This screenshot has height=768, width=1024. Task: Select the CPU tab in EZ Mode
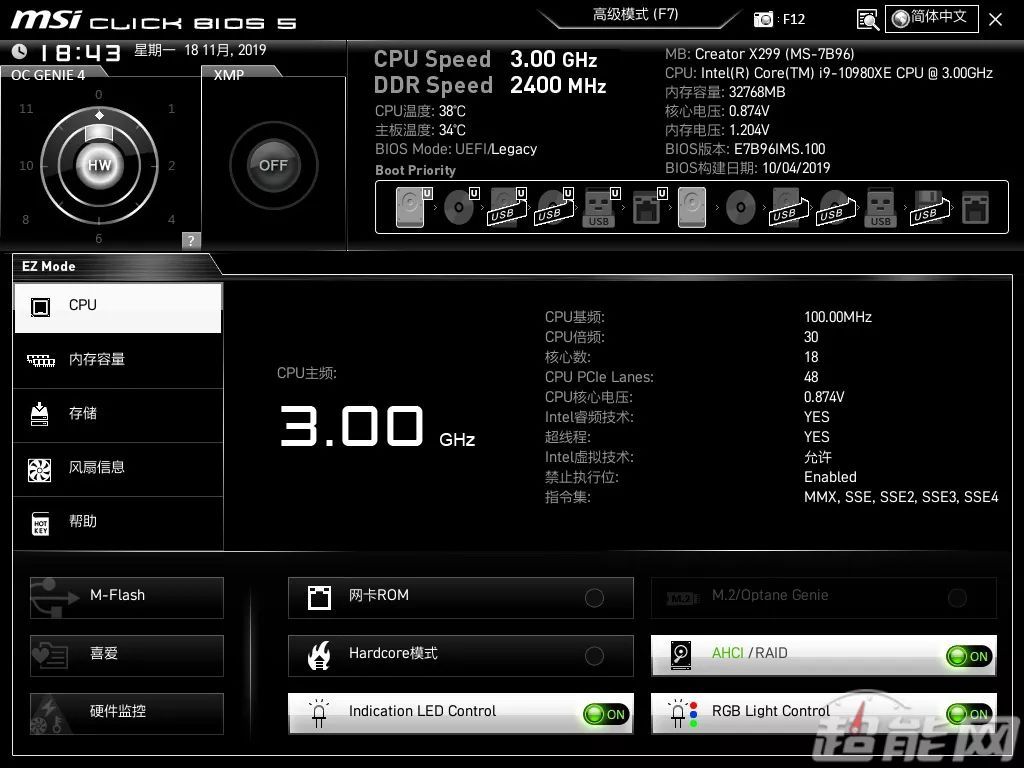point(118,307)
